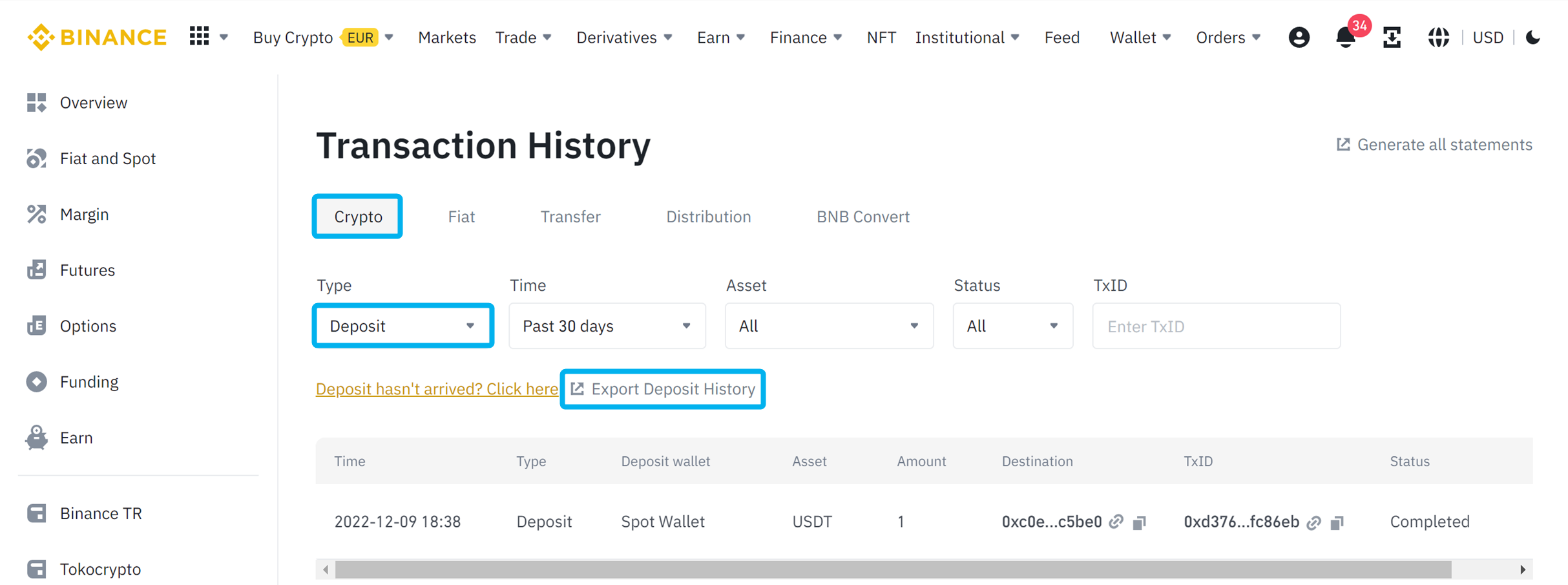The height and width of the screenshot is (585, 1568).
Task: Click the download app icon
Action: tap(1392, 37)
